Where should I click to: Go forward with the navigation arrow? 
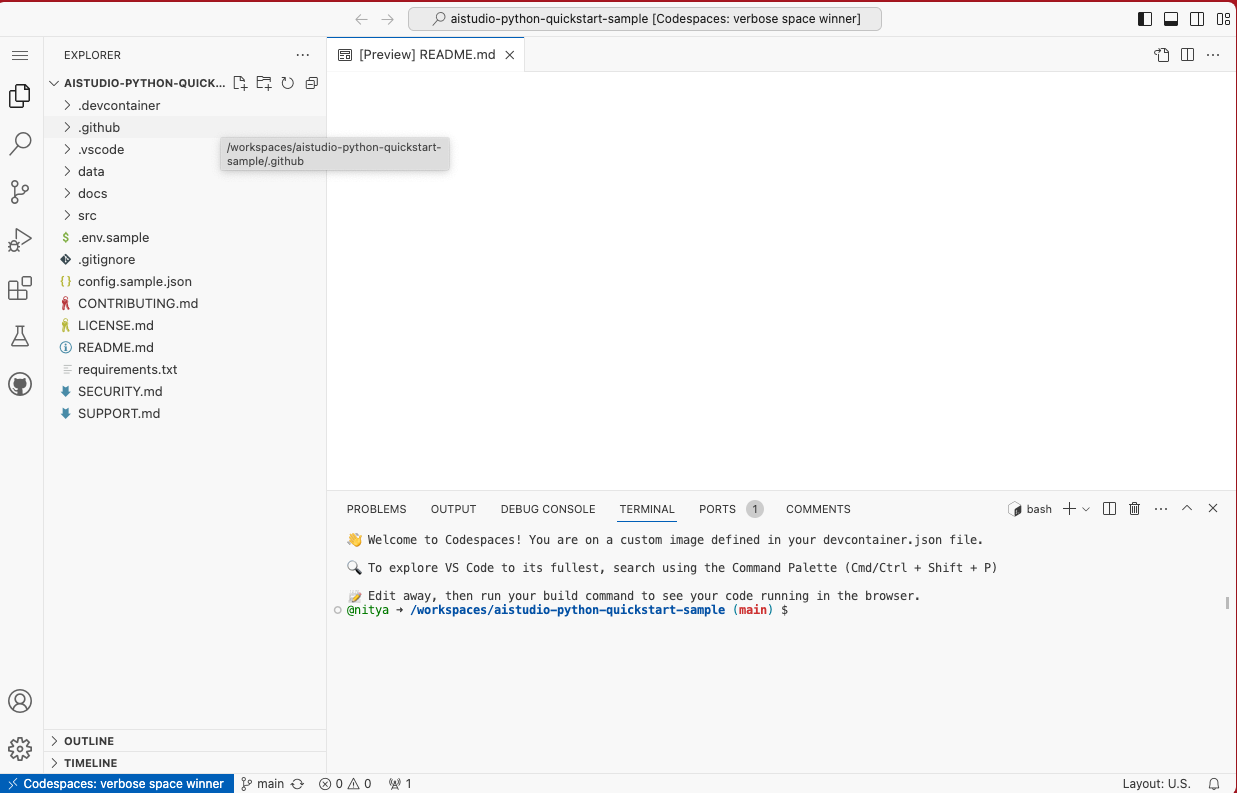[388, 19]
